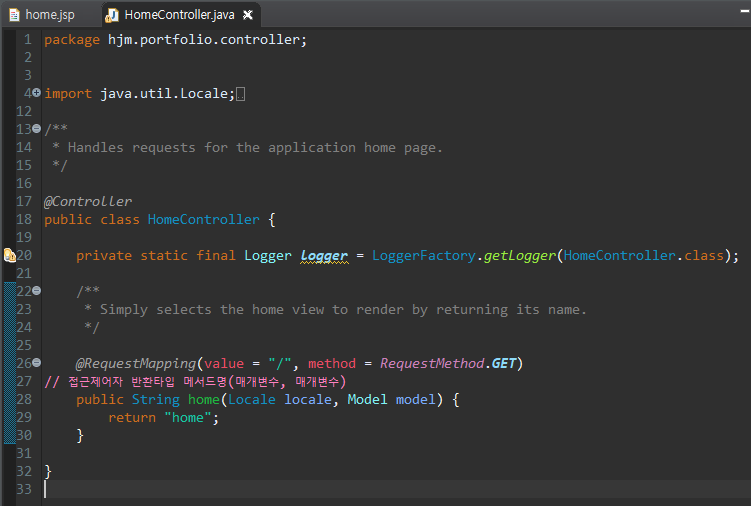
Task: Click the Logger type on line 20
Action: click(x=268, y=255)
